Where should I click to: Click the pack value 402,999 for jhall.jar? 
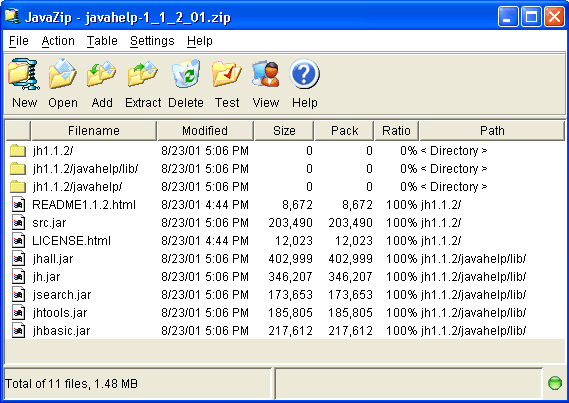click(x=351, y=259)
